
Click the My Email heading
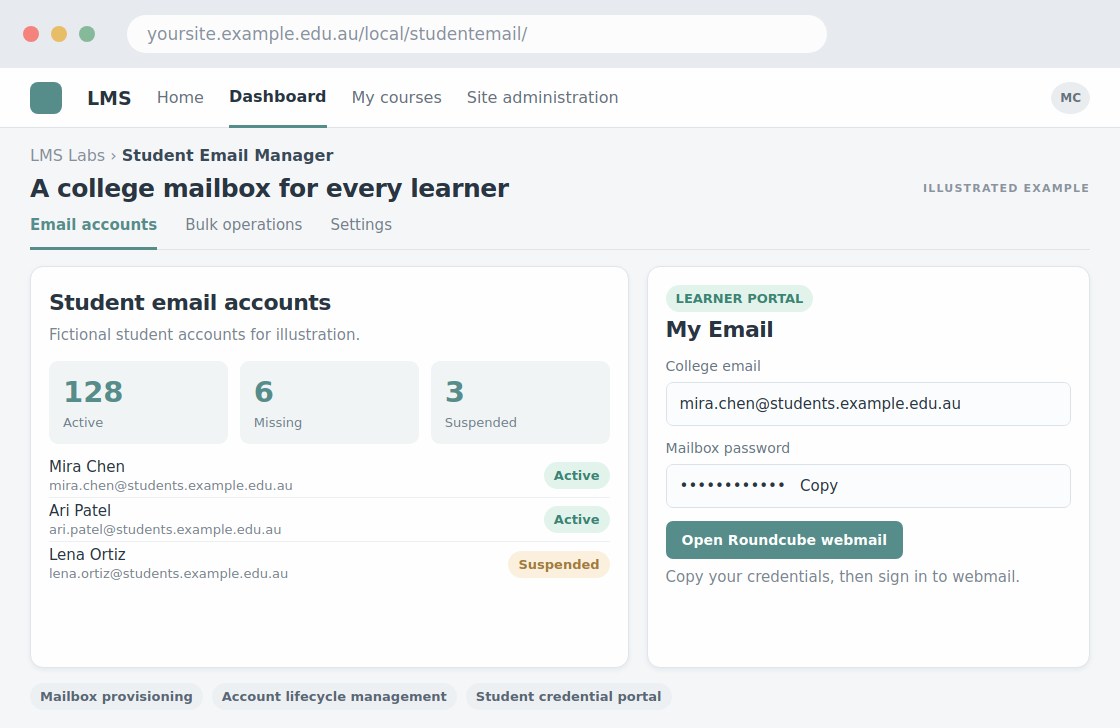(719, 329)
